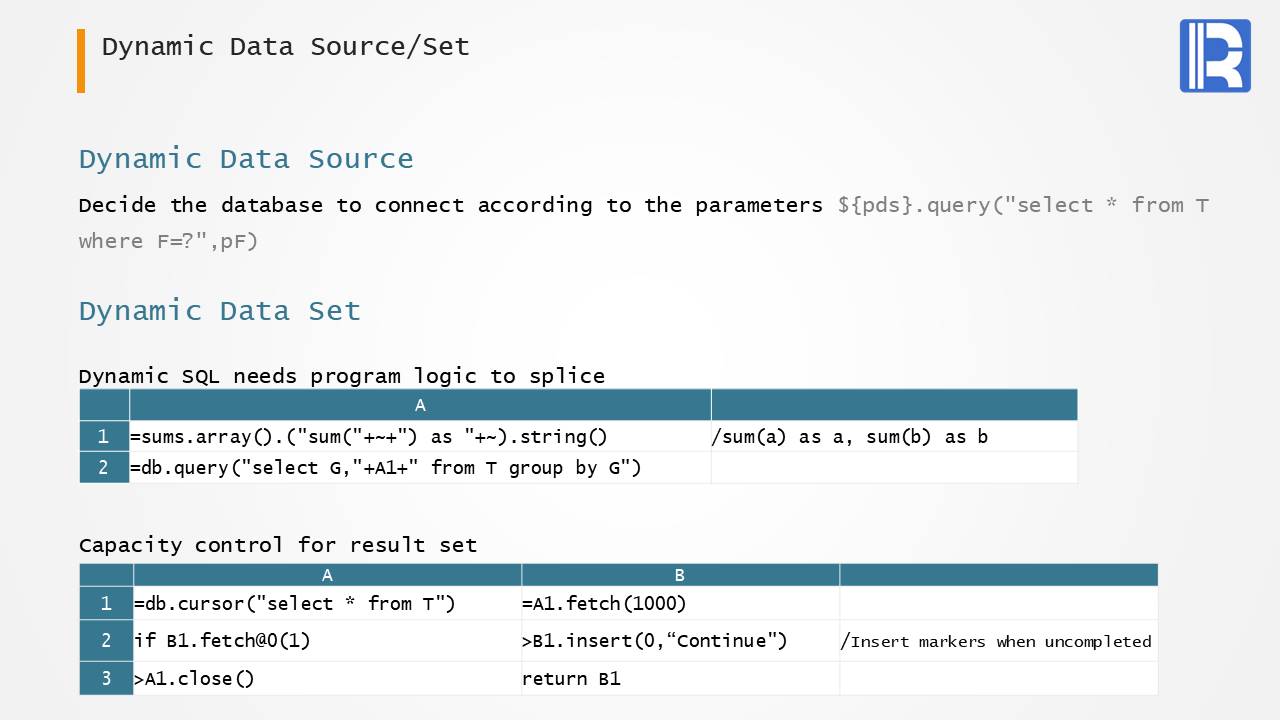Select row 3 header in capacity control table
This screenshot has width=1280, height=720.
click(x=106, y=678)
